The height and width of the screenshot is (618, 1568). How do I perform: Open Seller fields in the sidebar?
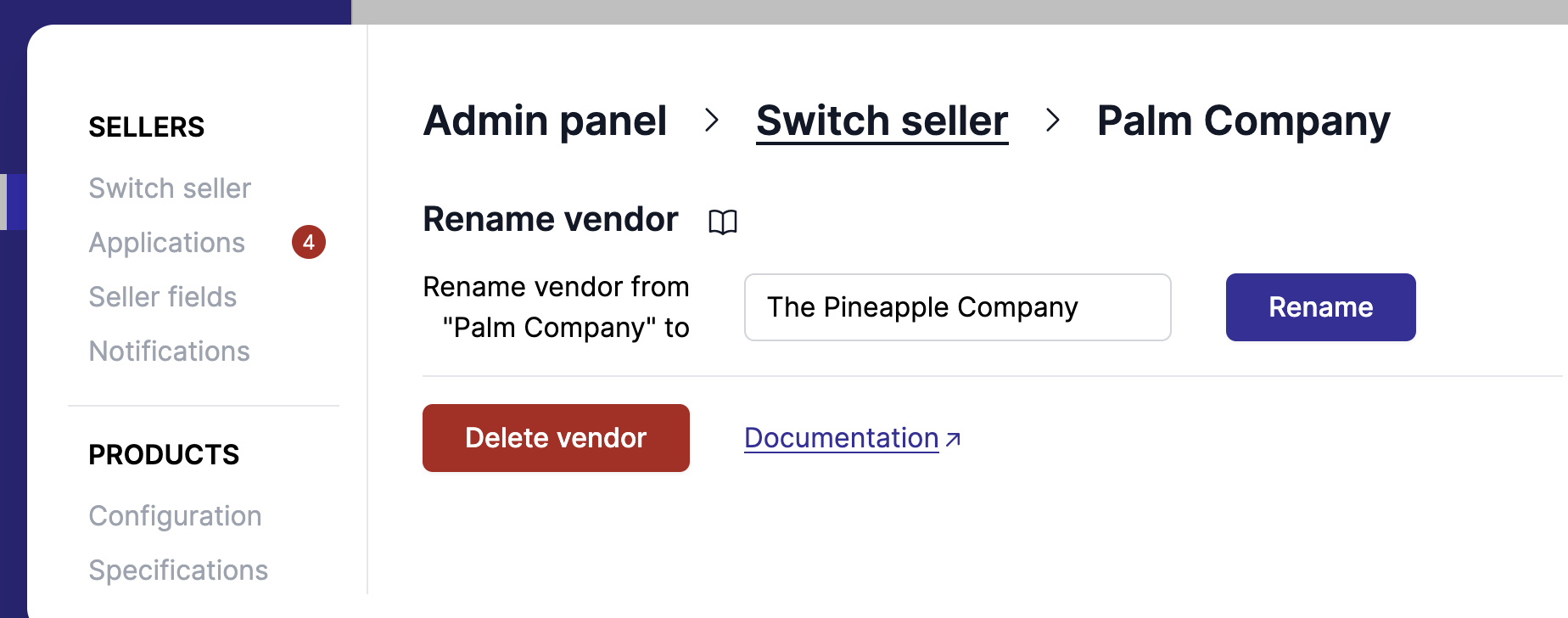point(162,297)
